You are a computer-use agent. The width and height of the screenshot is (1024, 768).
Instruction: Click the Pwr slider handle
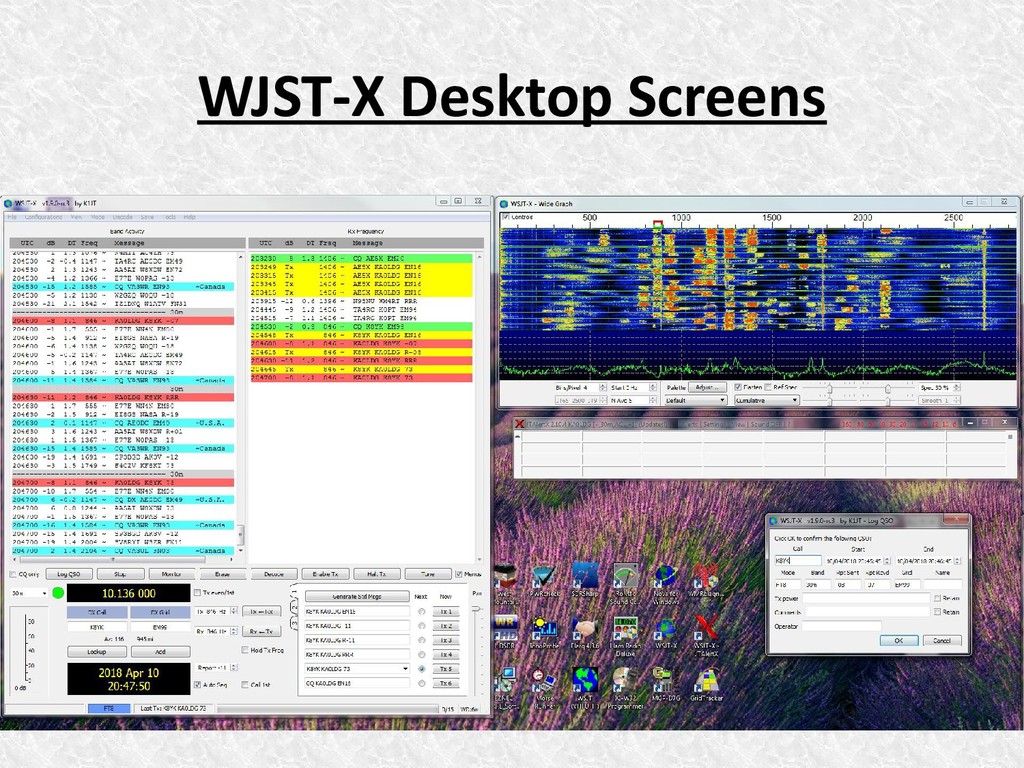tap(477, 609)
